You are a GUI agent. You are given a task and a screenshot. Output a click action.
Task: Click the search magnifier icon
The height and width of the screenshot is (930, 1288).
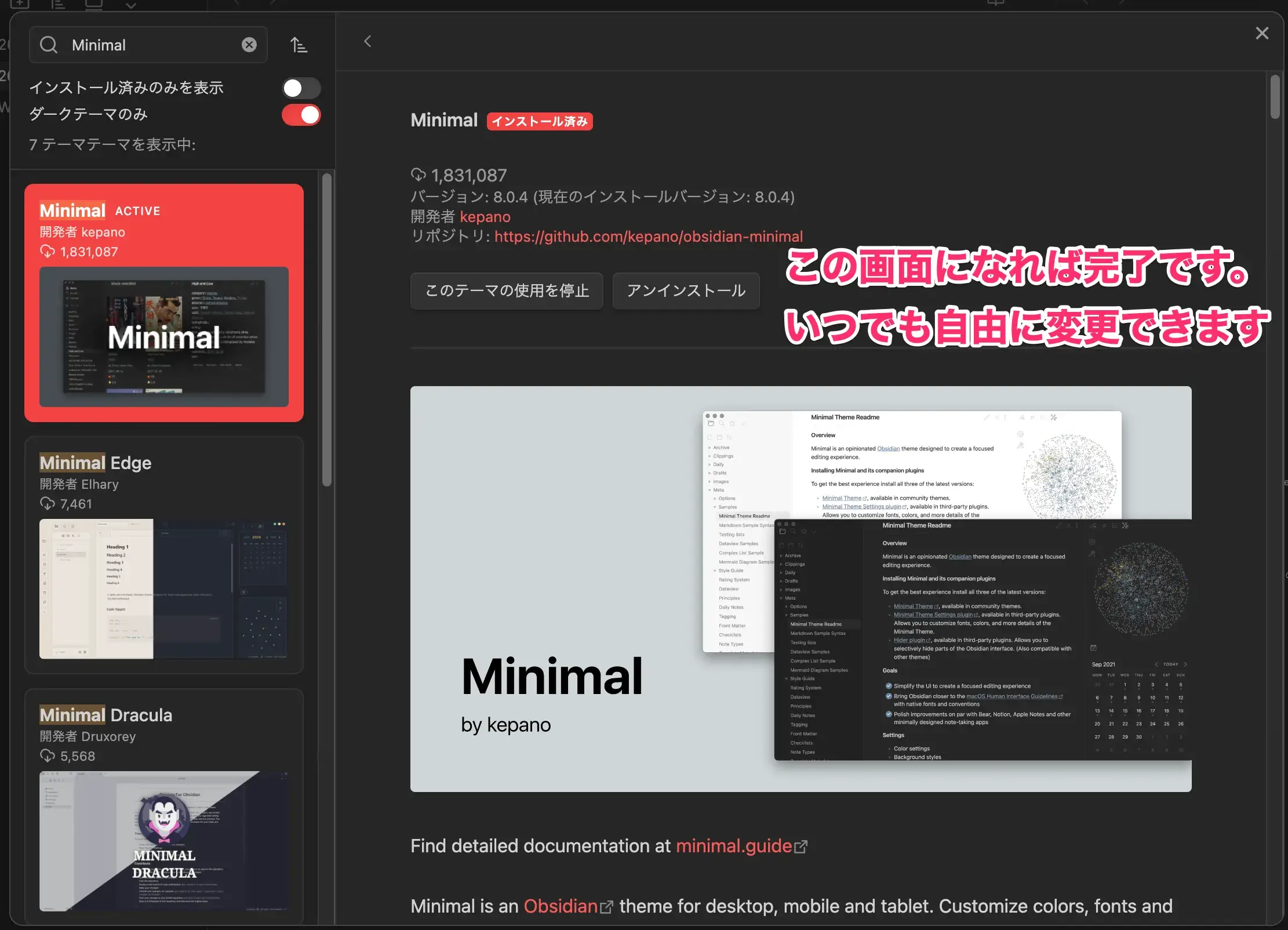pyautogui.click(x=49, y=45)
